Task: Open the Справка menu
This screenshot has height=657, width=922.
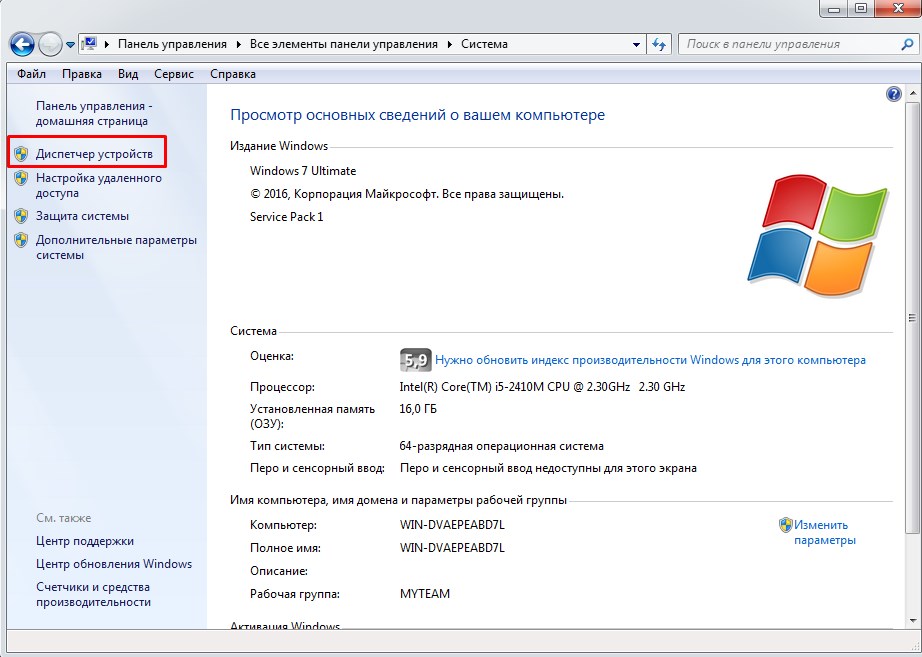Action: coord(233,74)
